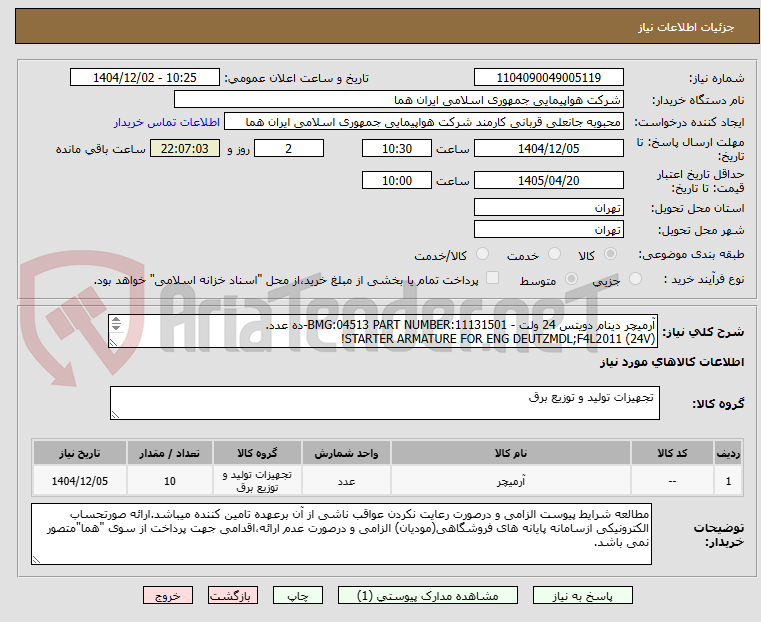Click response deadline date 1404/12/05 field
This screenshot has height=622, width=761.
(548, 148)
